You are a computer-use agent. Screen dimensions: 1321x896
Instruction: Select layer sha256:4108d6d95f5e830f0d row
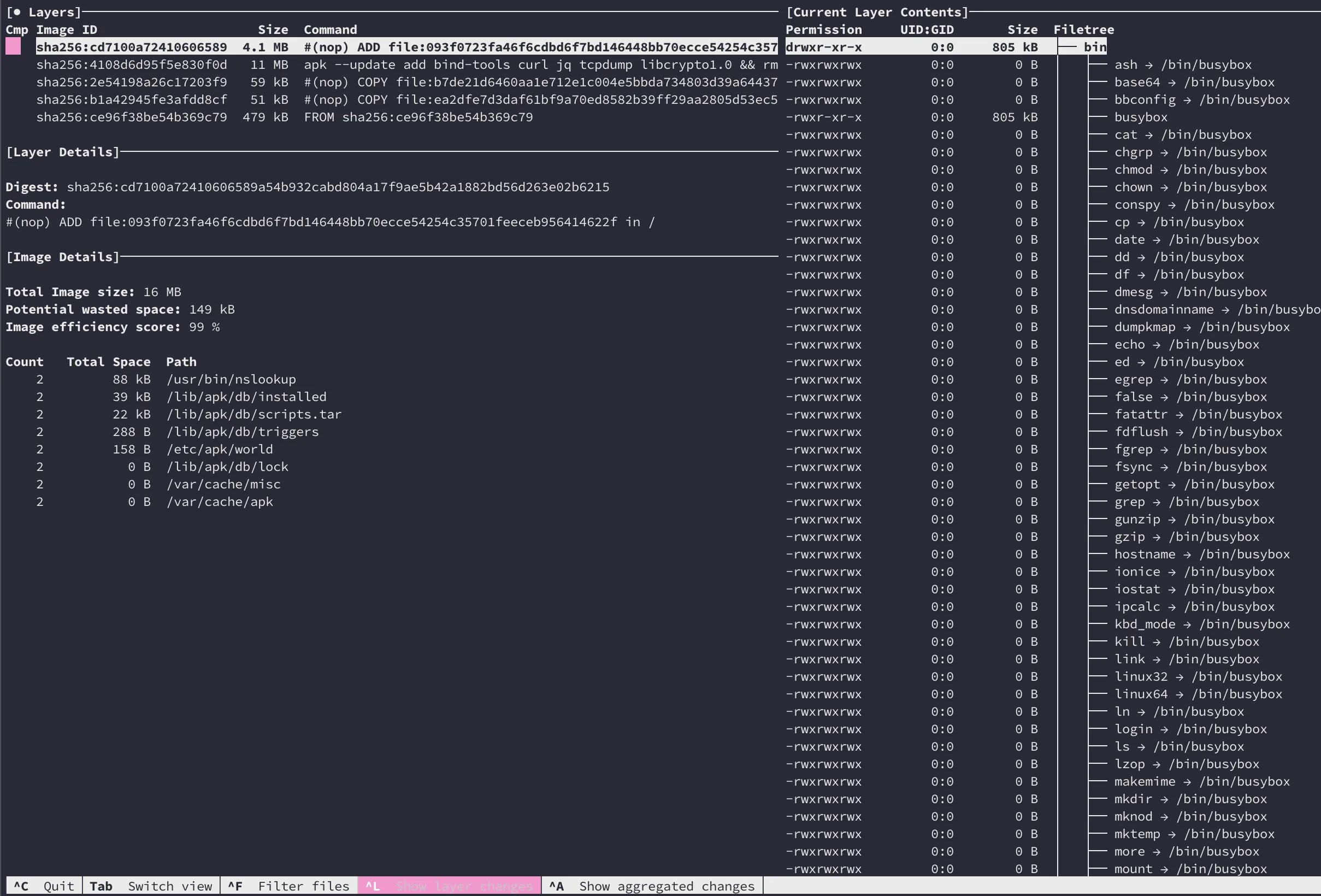(131, 65)
